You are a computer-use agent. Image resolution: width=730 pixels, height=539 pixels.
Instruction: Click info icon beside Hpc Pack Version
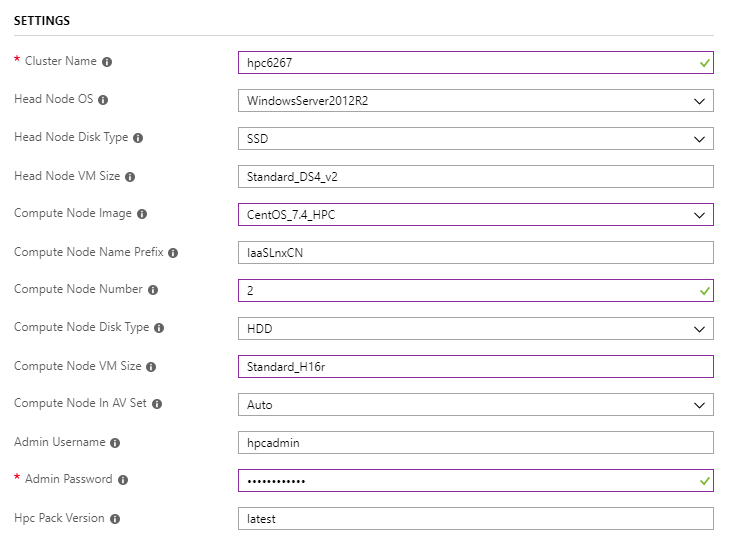pyautogui.click(x=115, y=519)
